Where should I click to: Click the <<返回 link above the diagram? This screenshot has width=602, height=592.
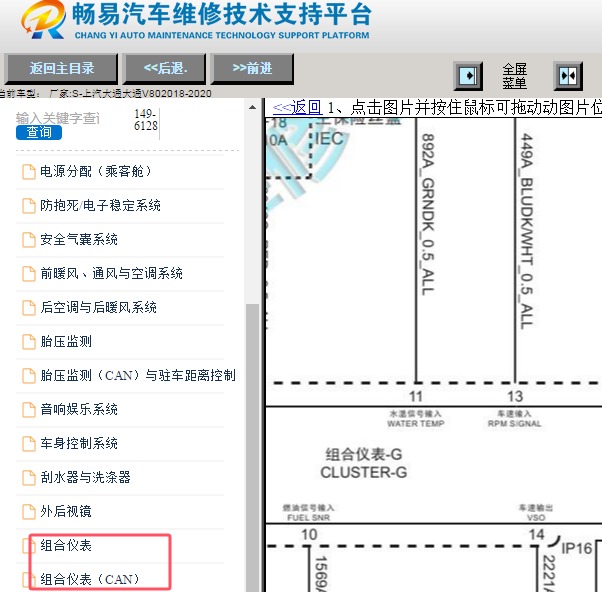(297, 107)
